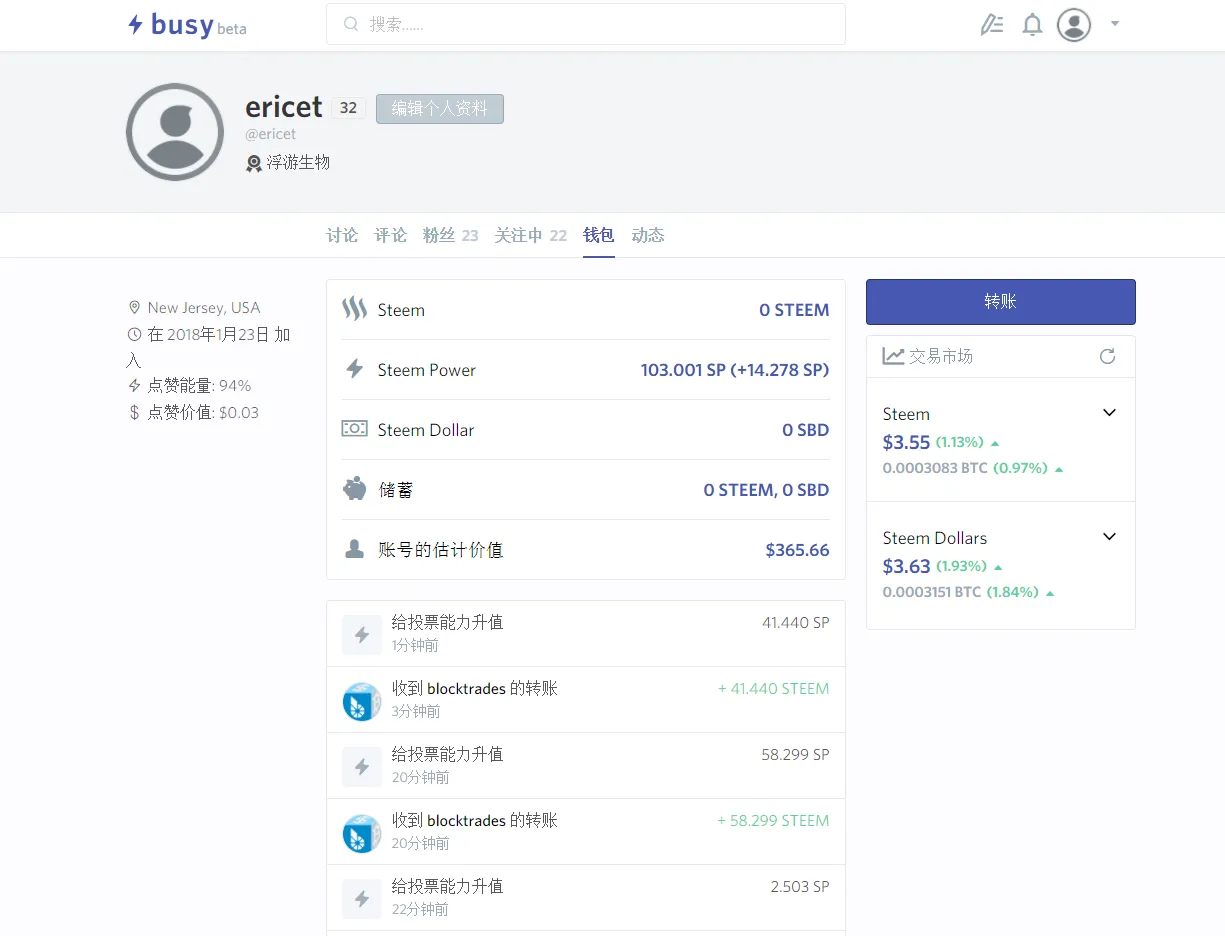
Task: Click the Steem Dollars price $3.63
Action: (x=907, y=566)
